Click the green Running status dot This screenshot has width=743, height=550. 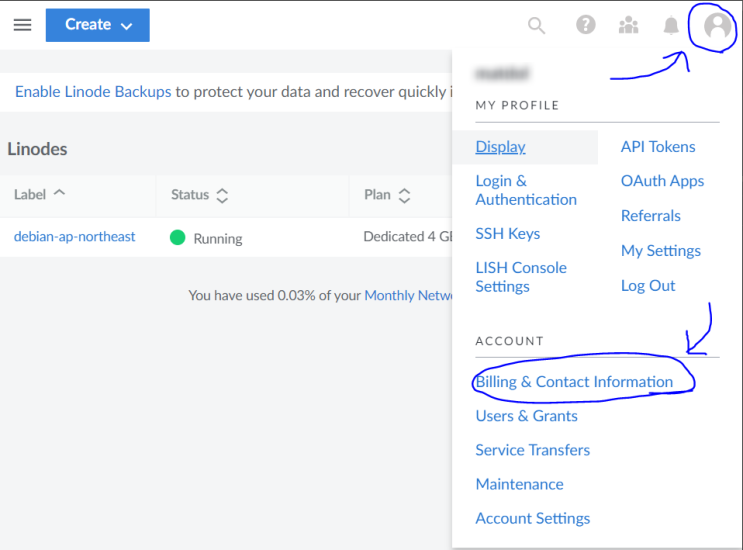click(178, 237)
